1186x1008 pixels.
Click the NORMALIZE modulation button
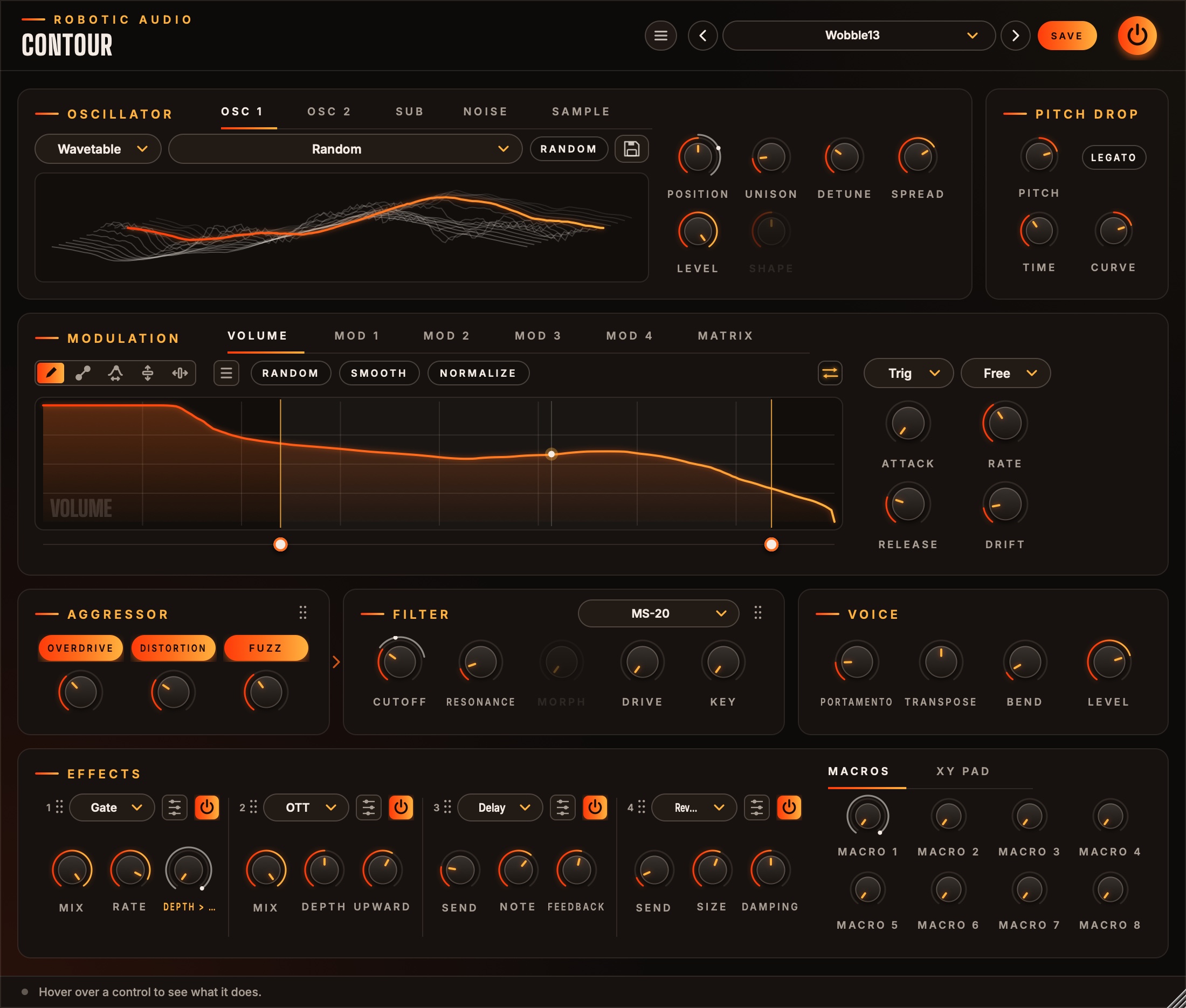click(478, 373)
